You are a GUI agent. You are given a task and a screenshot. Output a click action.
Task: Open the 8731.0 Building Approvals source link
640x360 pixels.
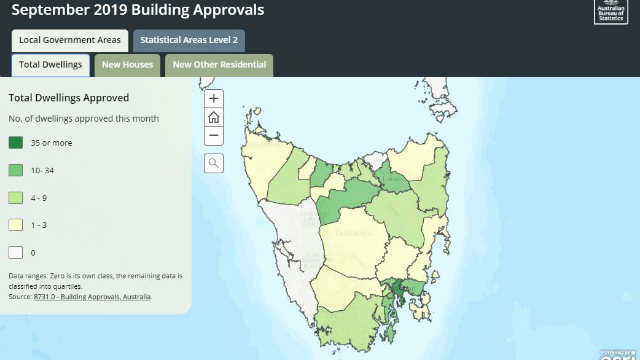pyautogui.click(x=92, y=297)
